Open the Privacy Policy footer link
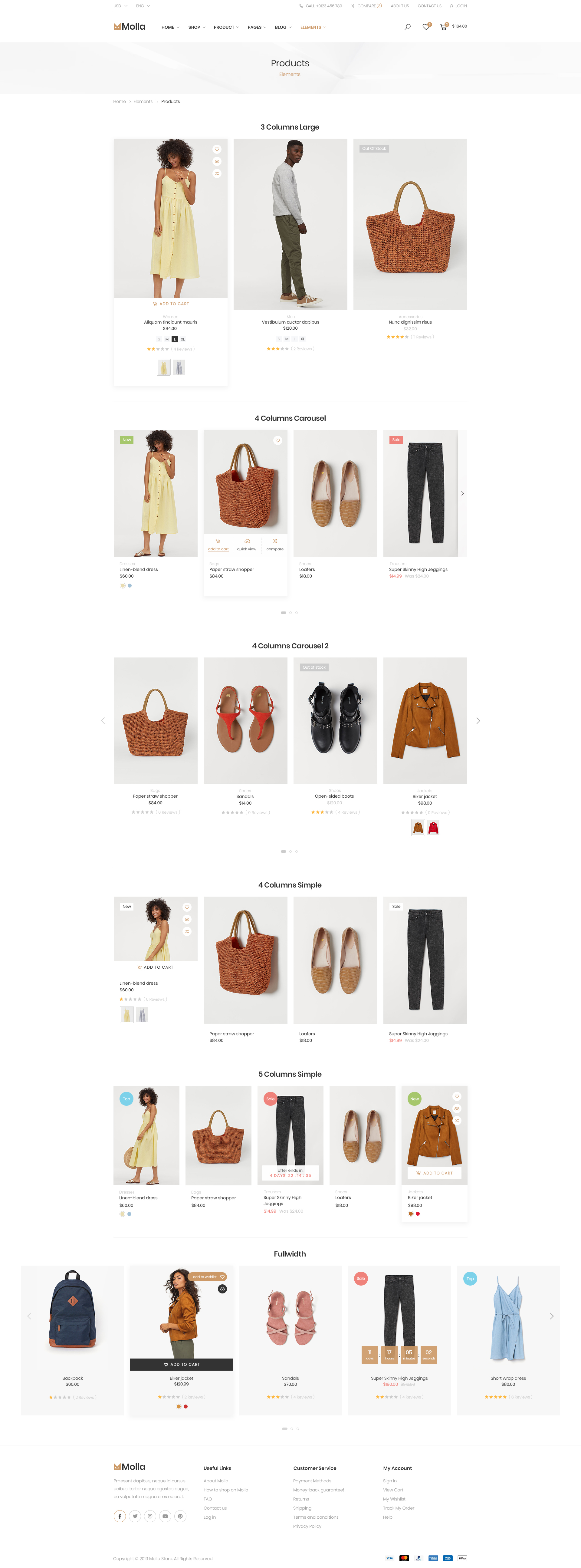The height and width of the screenshot is (1568, 581). [307, 1525]
